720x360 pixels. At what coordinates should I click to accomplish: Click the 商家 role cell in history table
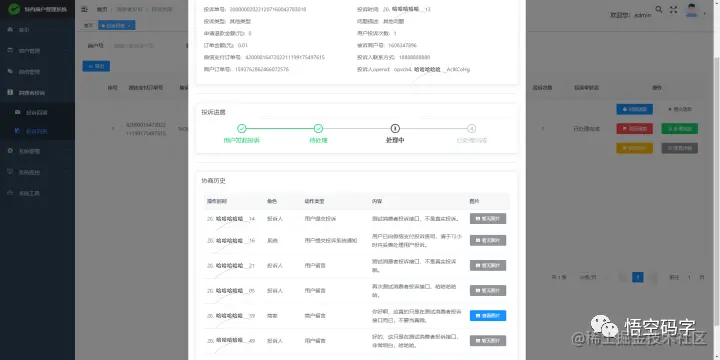pyautogui.click(x=272, y=315)
